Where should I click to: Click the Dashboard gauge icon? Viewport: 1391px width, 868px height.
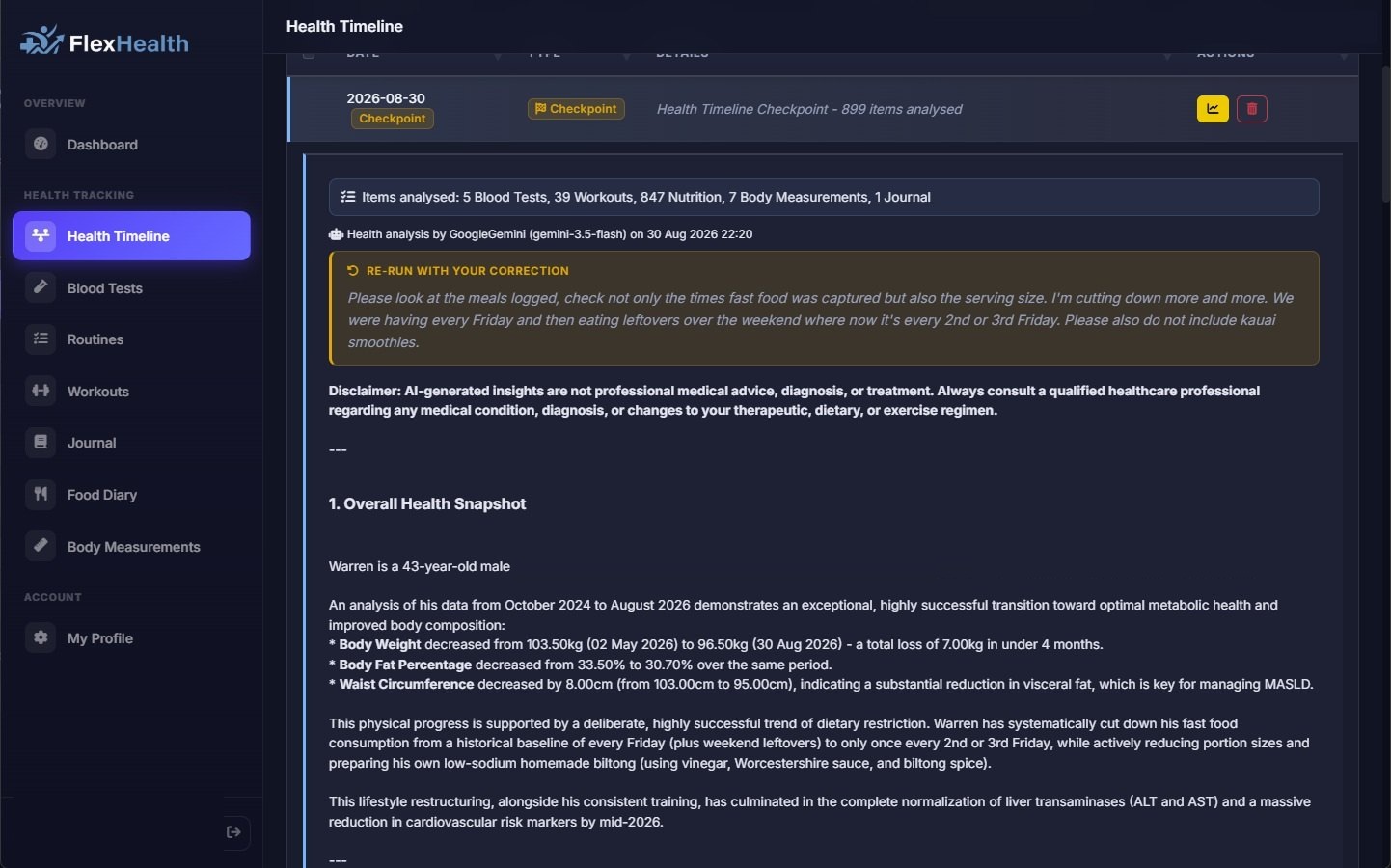(41, 144)
